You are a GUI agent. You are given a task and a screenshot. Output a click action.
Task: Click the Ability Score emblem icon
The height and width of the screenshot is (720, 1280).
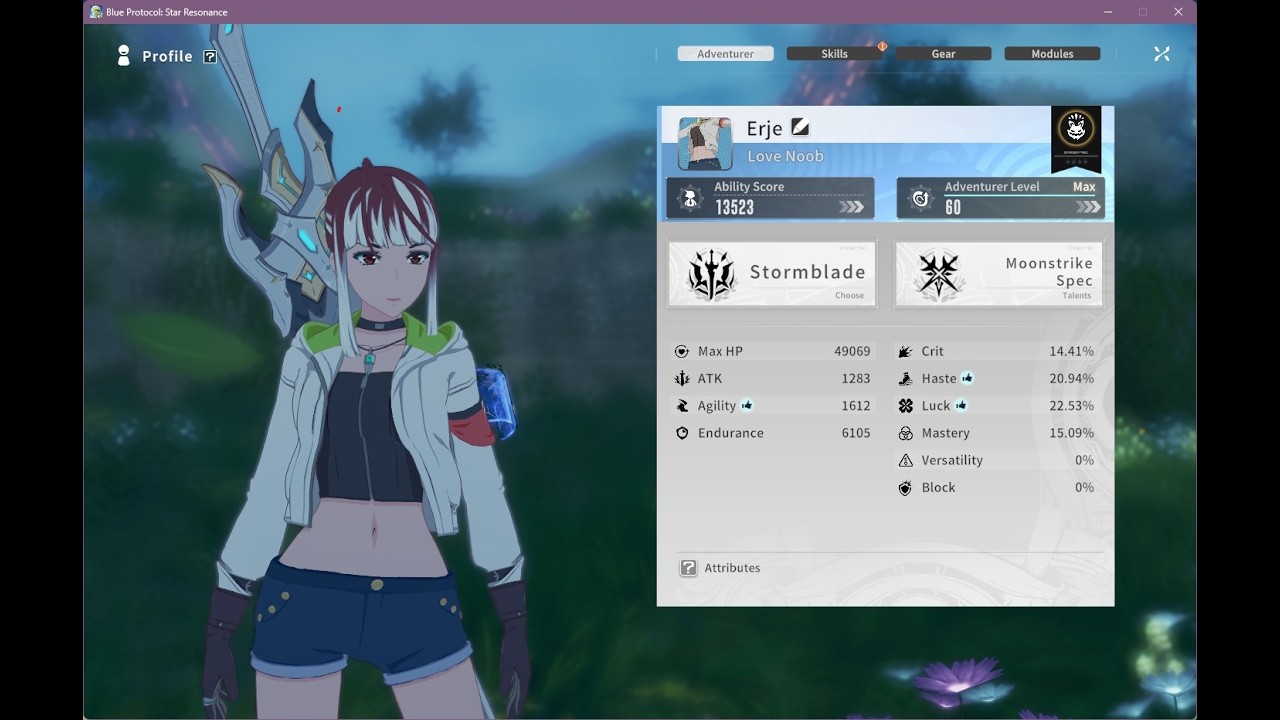click(689, 199)
